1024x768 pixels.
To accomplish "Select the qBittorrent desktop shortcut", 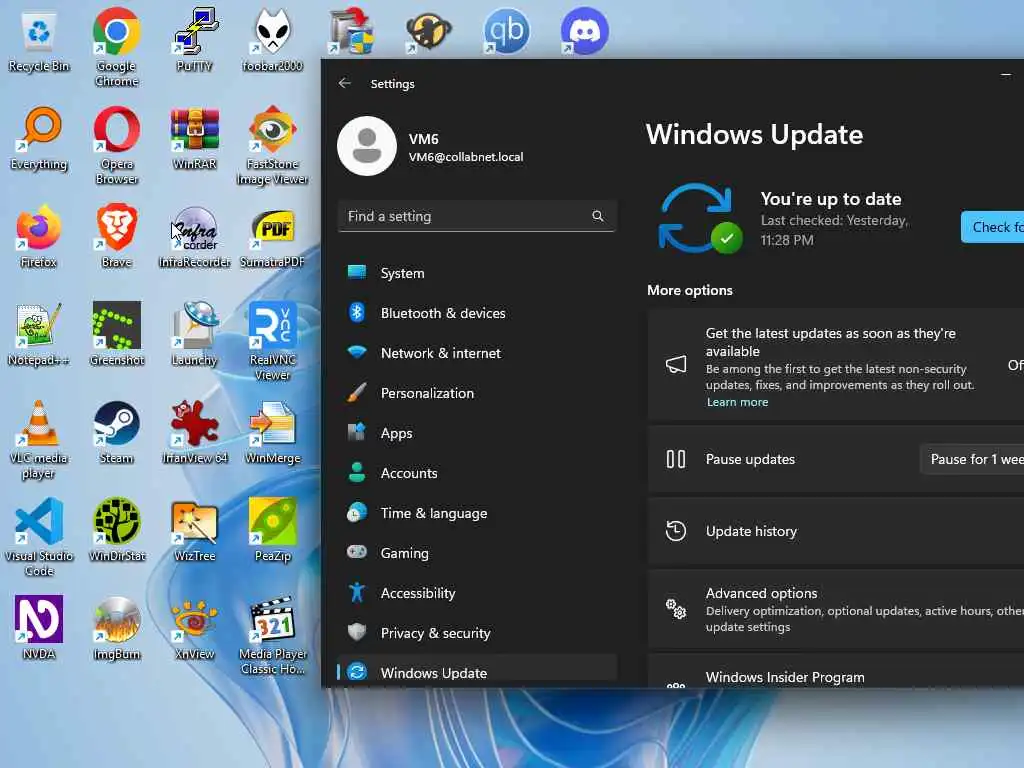I will (506, 31).
